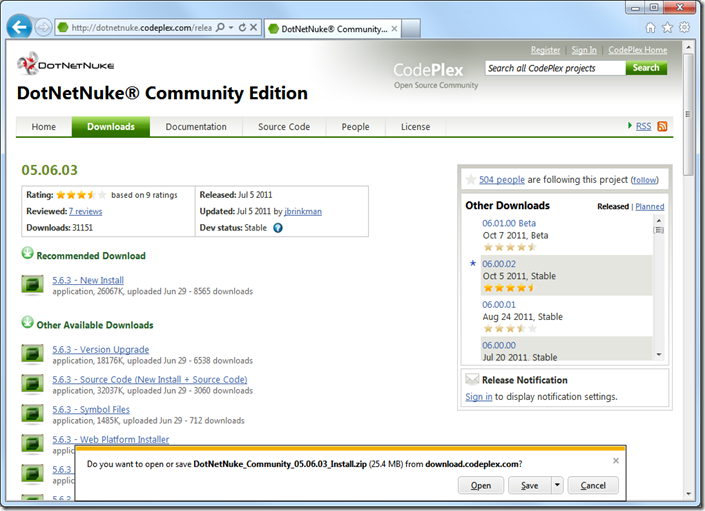Click Sign in under Release Notification
This screenshot has height=511, width=705.
click(x=479, y=397)
